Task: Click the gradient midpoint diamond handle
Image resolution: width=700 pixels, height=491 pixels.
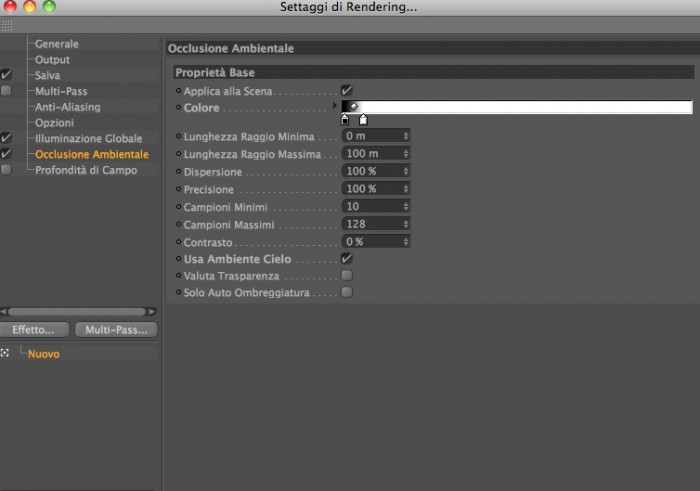Action: 354,106
